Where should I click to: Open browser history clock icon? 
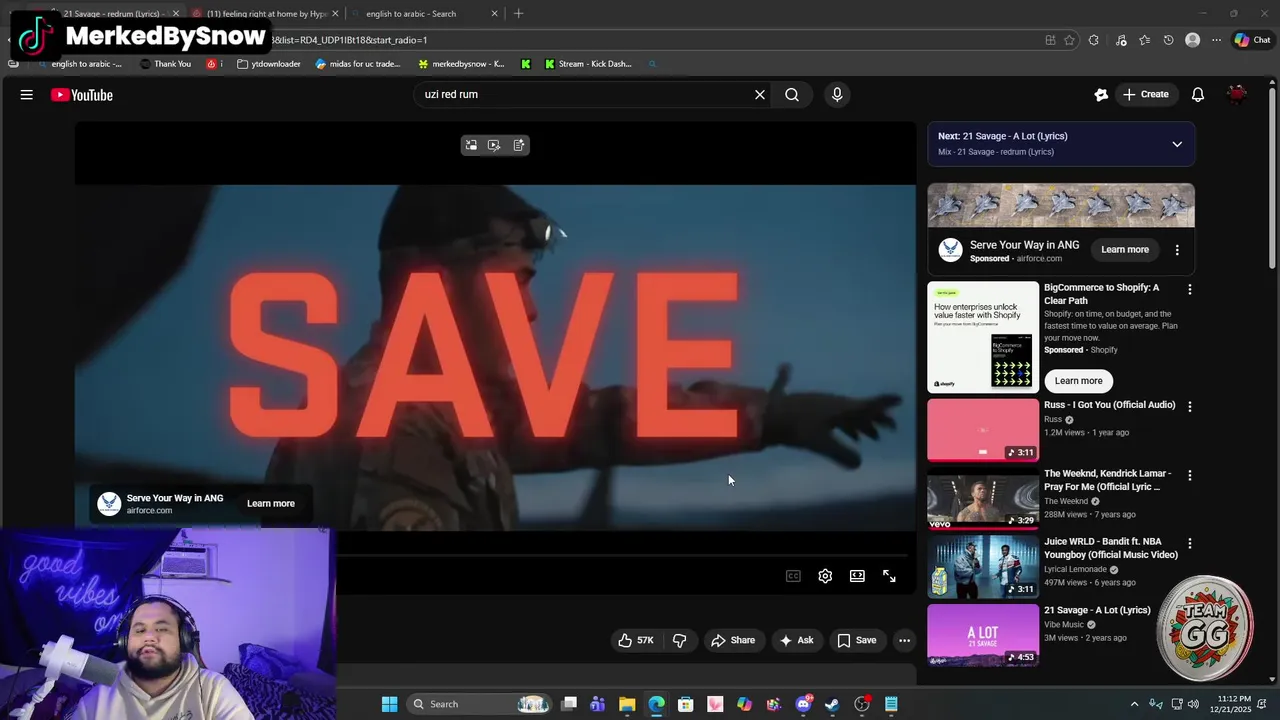(1168, 40)
